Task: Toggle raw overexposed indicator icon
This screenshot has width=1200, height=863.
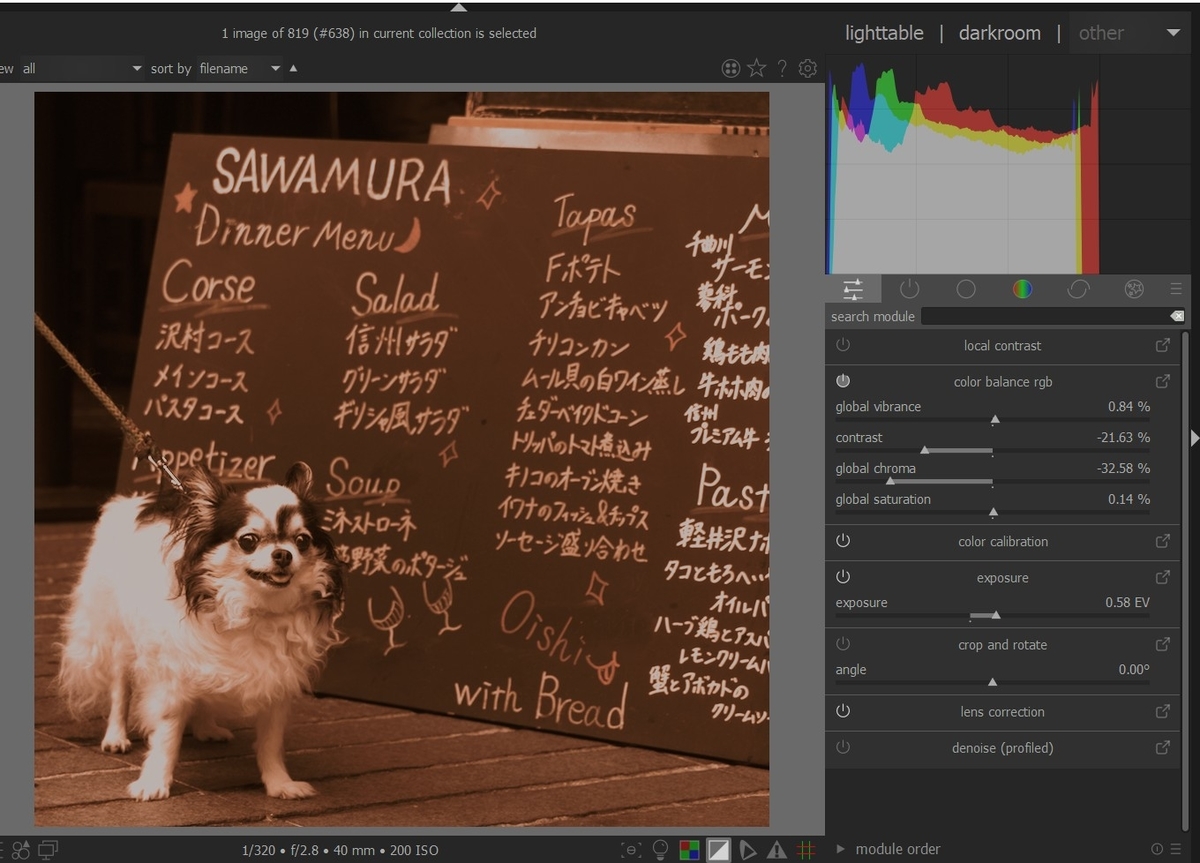Action: point(689,850)
